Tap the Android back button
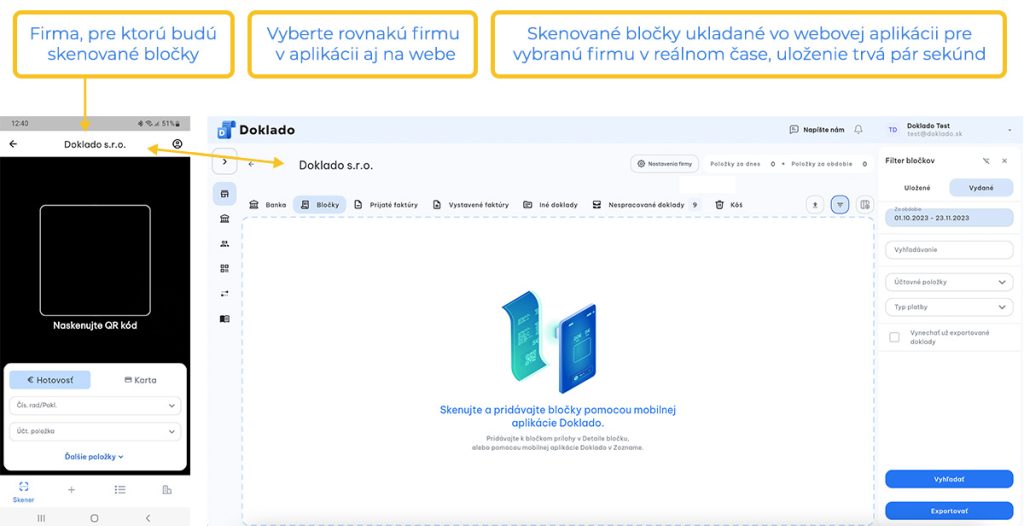 (x=148, y=518)
